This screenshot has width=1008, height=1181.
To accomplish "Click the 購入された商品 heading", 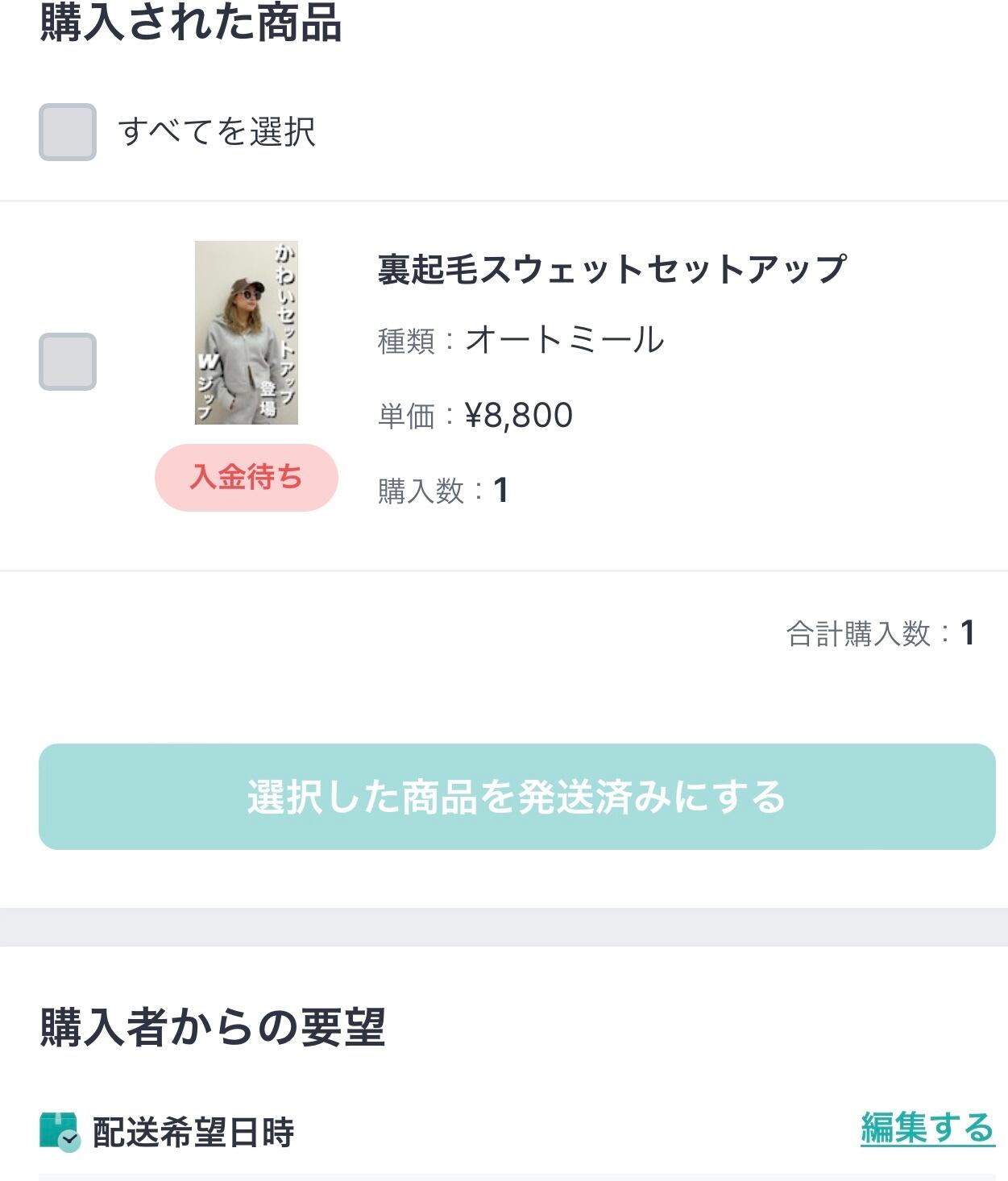I will point(191,23).
